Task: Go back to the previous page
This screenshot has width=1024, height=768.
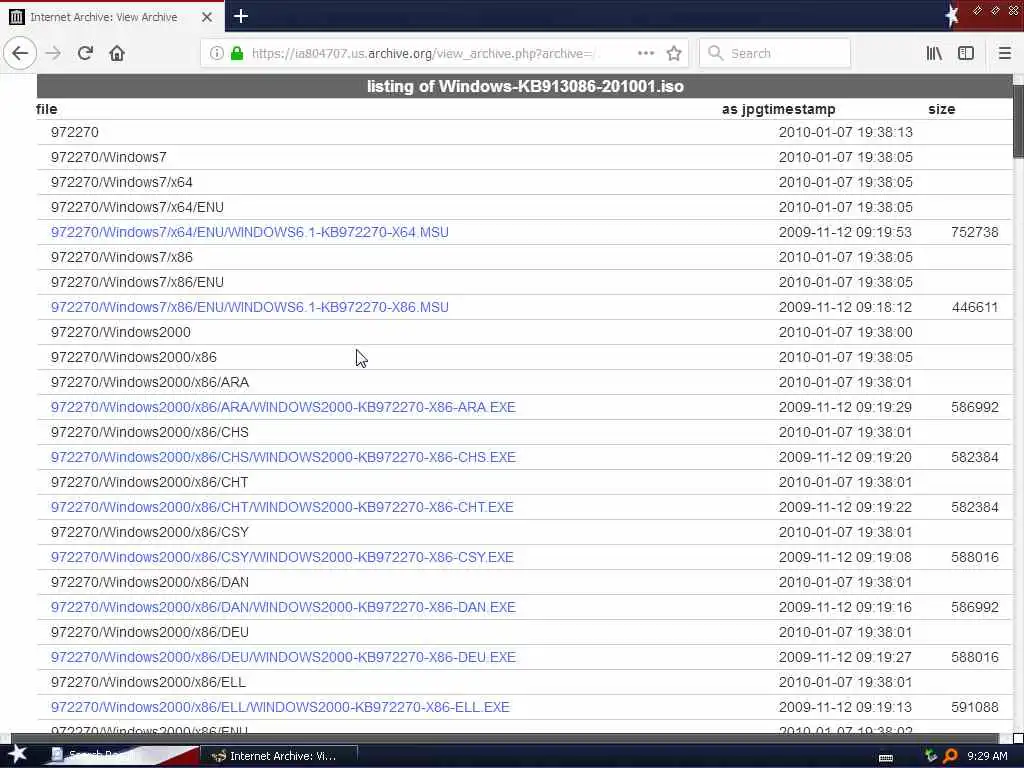Action: tap(20, 53)
